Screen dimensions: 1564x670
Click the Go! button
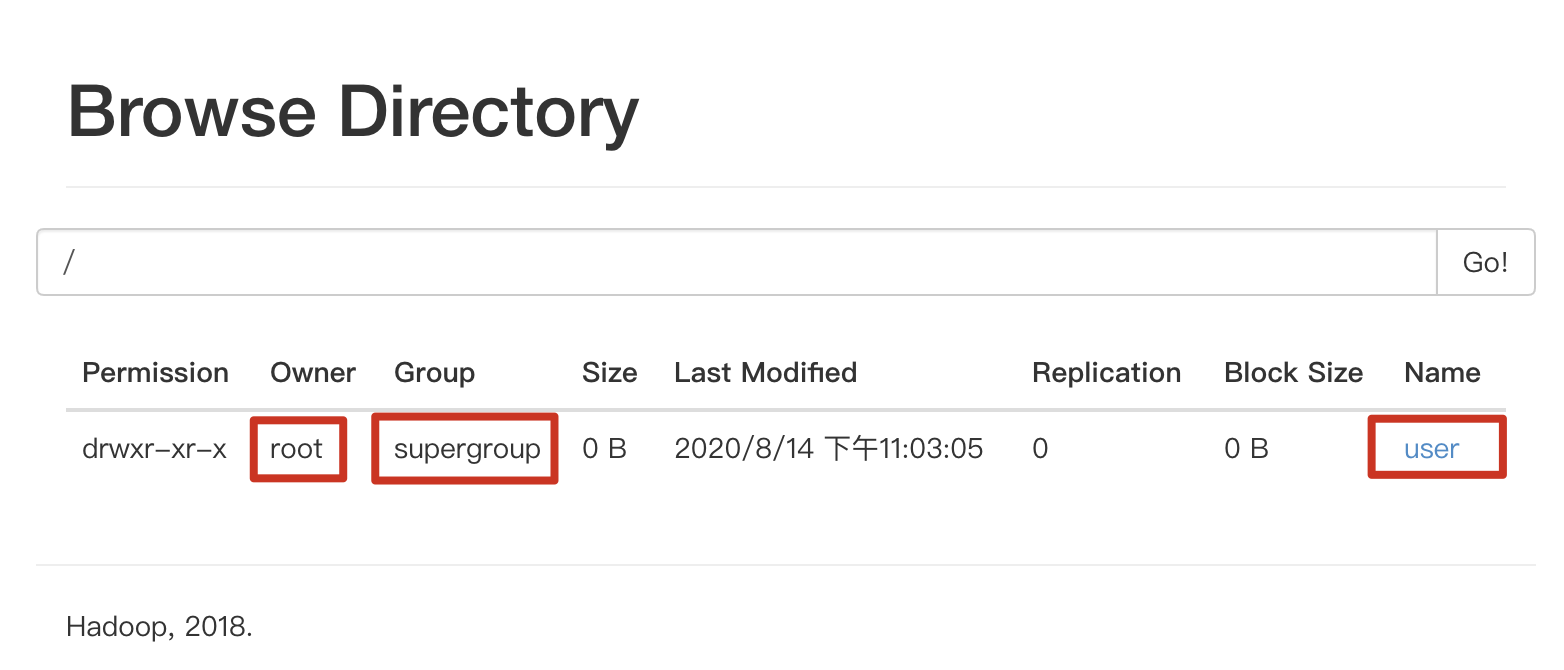[1485, 262]
